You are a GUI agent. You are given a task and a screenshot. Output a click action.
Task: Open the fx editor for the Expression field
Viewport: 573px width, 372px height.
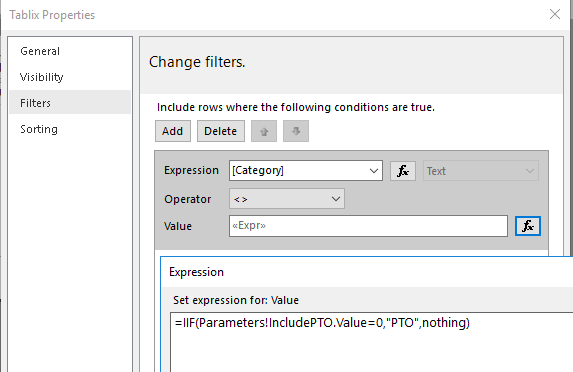coord(403,171)
